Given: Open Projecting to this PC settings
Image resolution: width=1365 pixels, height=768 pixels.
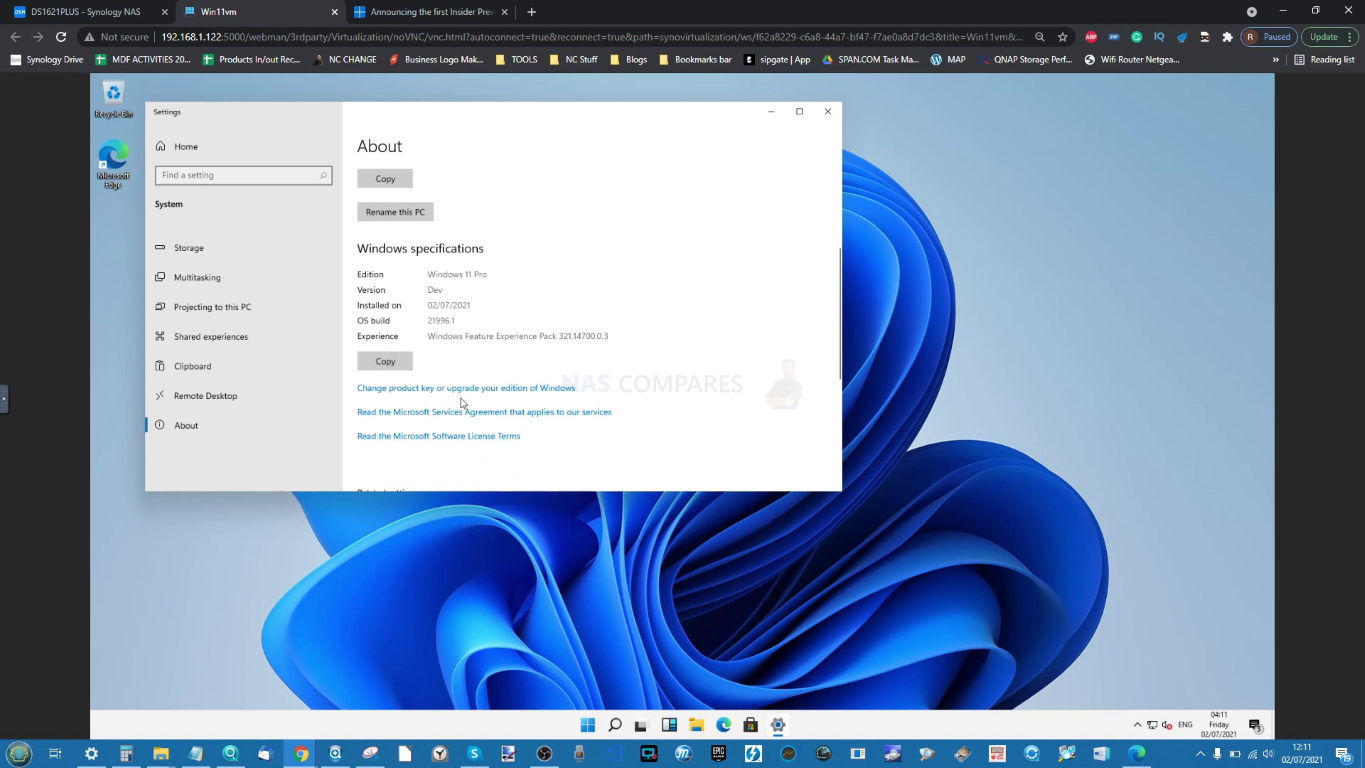Looking at the screenshot, I should coord(212,307).
